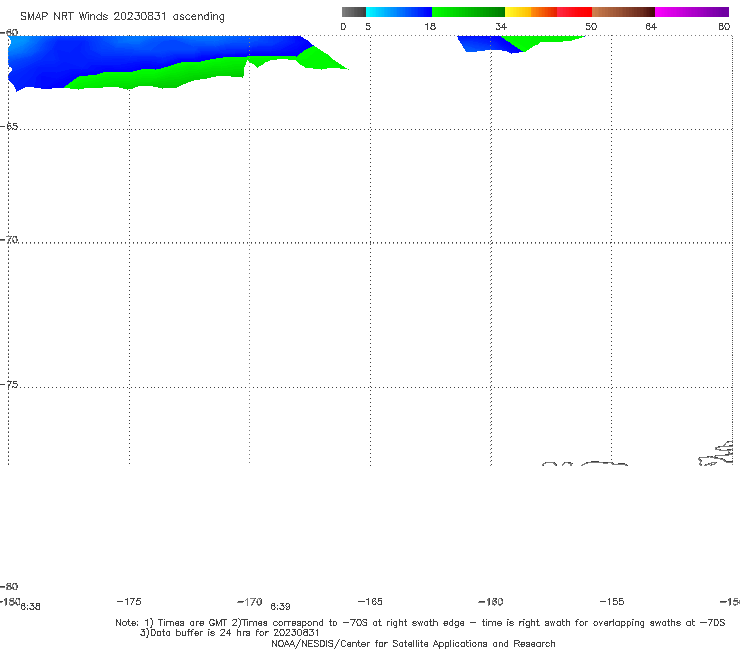Click the color bar value label '5'
Viewport: 740px width, 650px height.
tap(368, 27)
